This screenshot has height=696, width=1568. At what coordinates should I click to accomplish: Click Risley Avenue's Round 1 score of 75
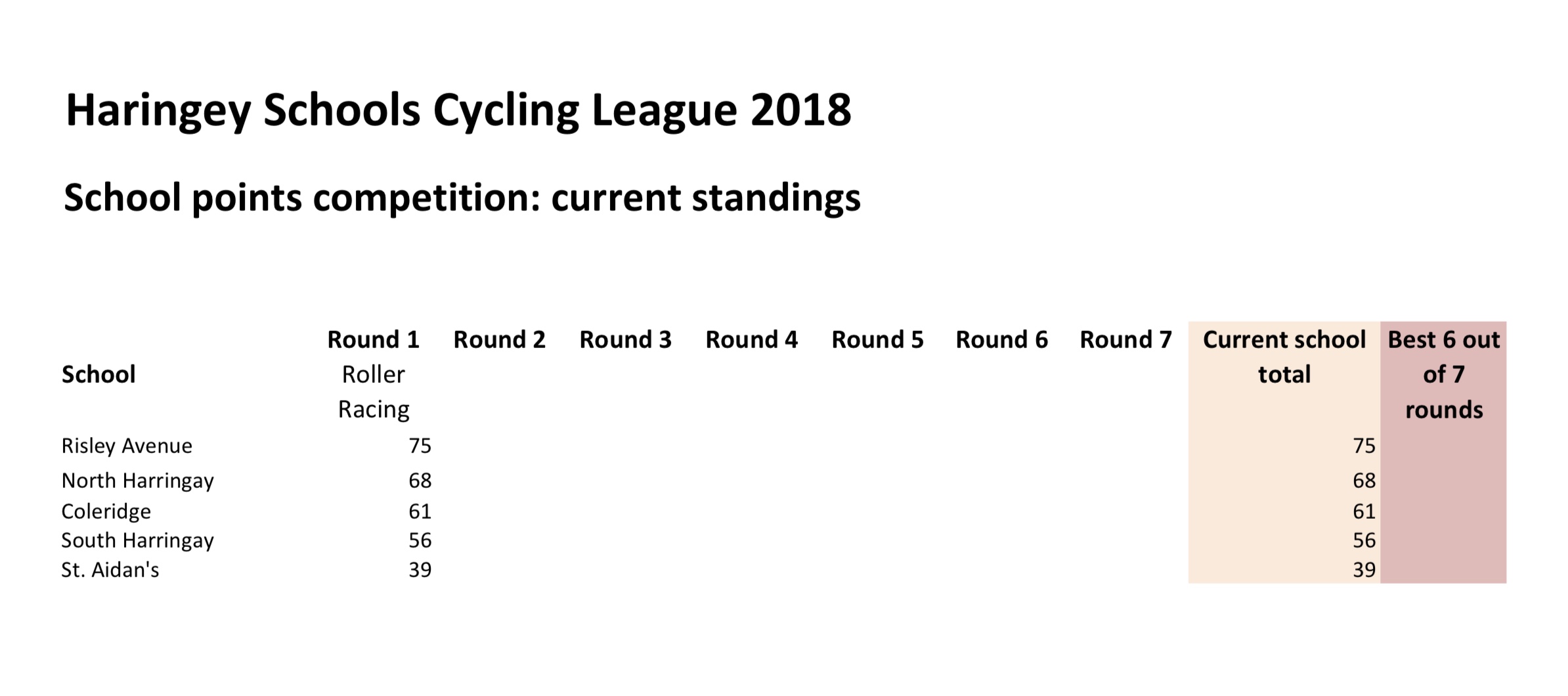pyautogui.click(x=420, y=446)
